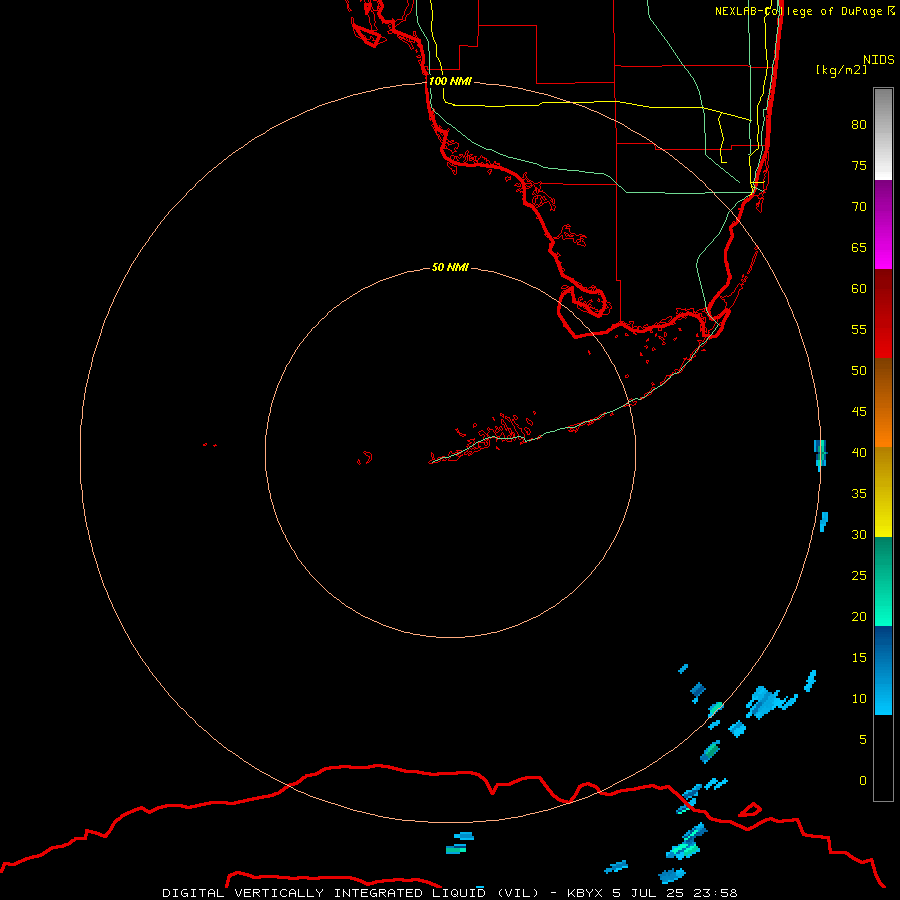Click the 65 value on the color scale
900x900 pixels.
(859, 248)
